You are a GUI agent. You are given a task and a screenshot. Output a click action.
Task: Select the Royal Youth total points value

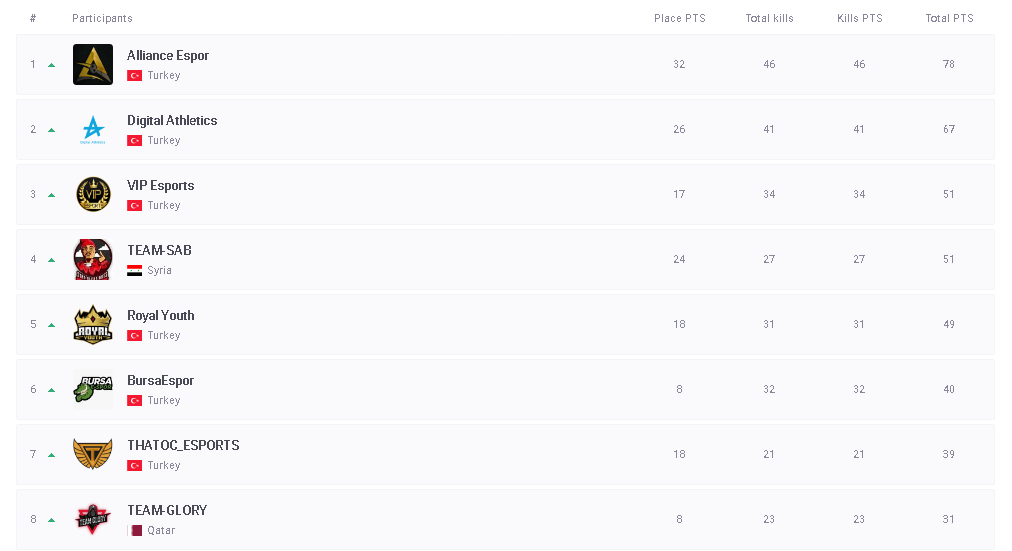pos(949,325)
